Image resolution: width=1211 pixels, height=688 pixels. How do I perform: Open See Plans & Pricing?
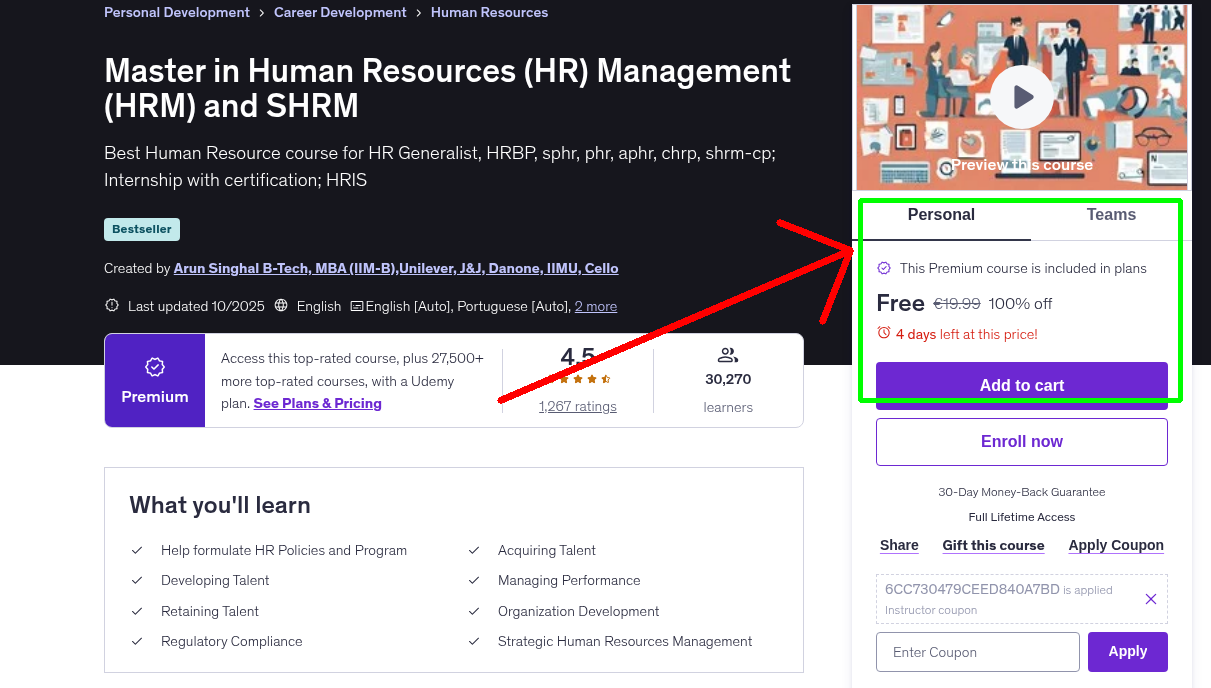pyautogui.click(x=317, y=403)
